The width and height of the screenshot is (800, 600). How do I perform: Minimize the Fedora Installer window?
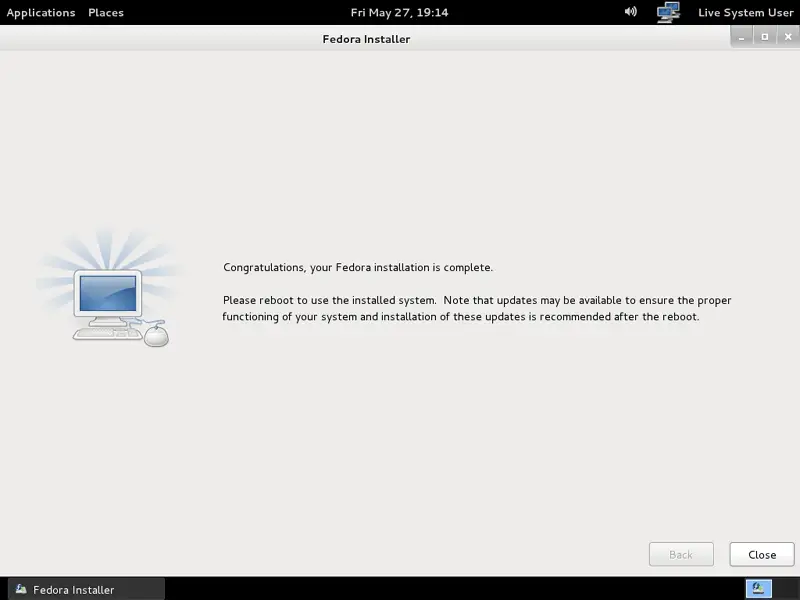741,37
